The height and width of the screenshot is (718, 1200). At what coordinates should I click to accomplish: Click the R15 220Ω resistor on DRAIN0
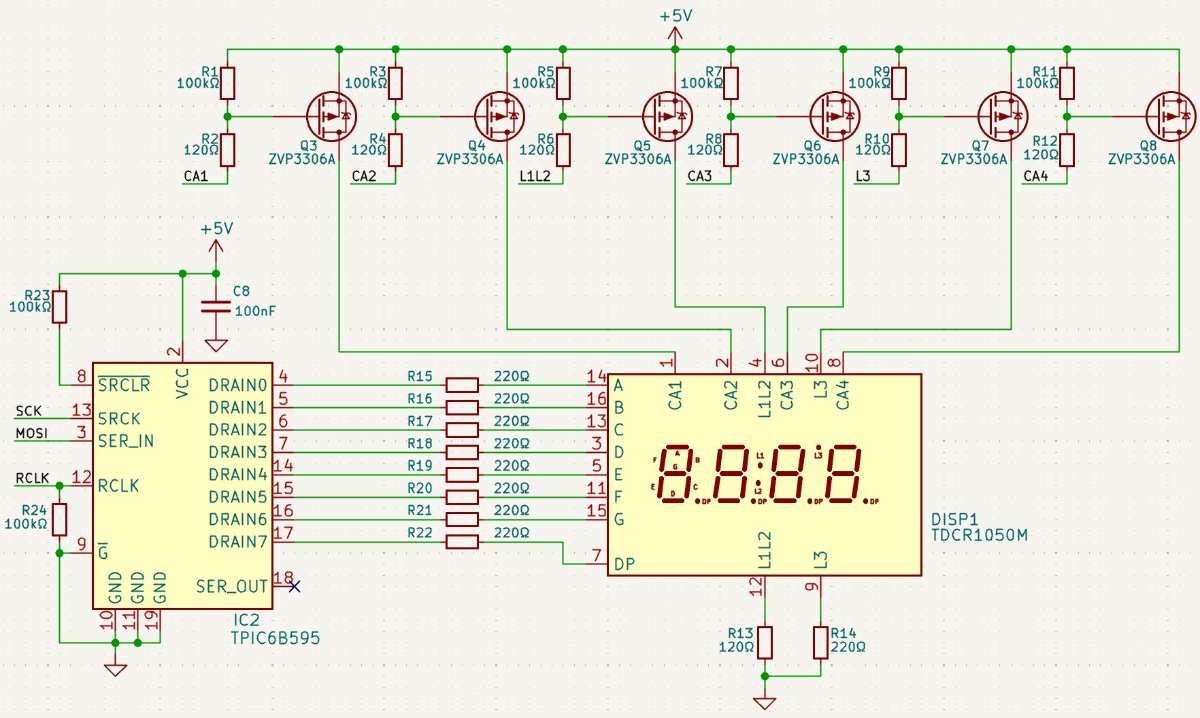(x=462, y=385)
